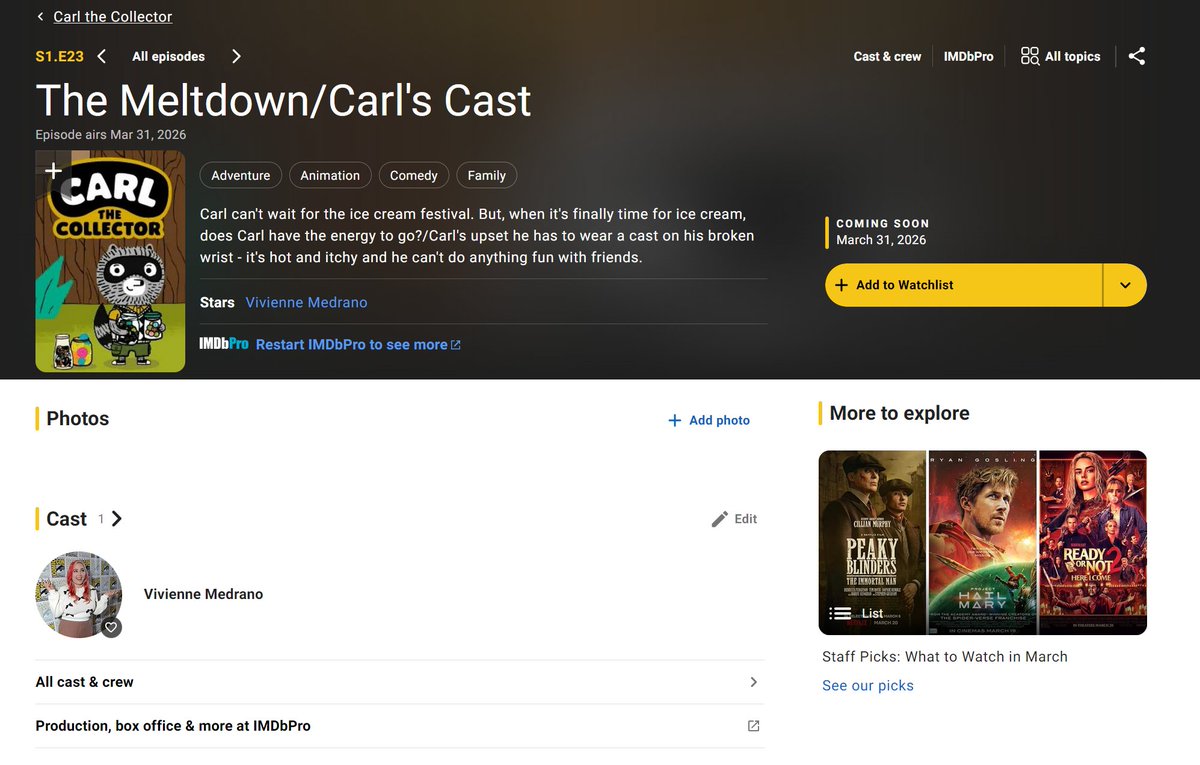Click the More to explore heading

(900, 413)
